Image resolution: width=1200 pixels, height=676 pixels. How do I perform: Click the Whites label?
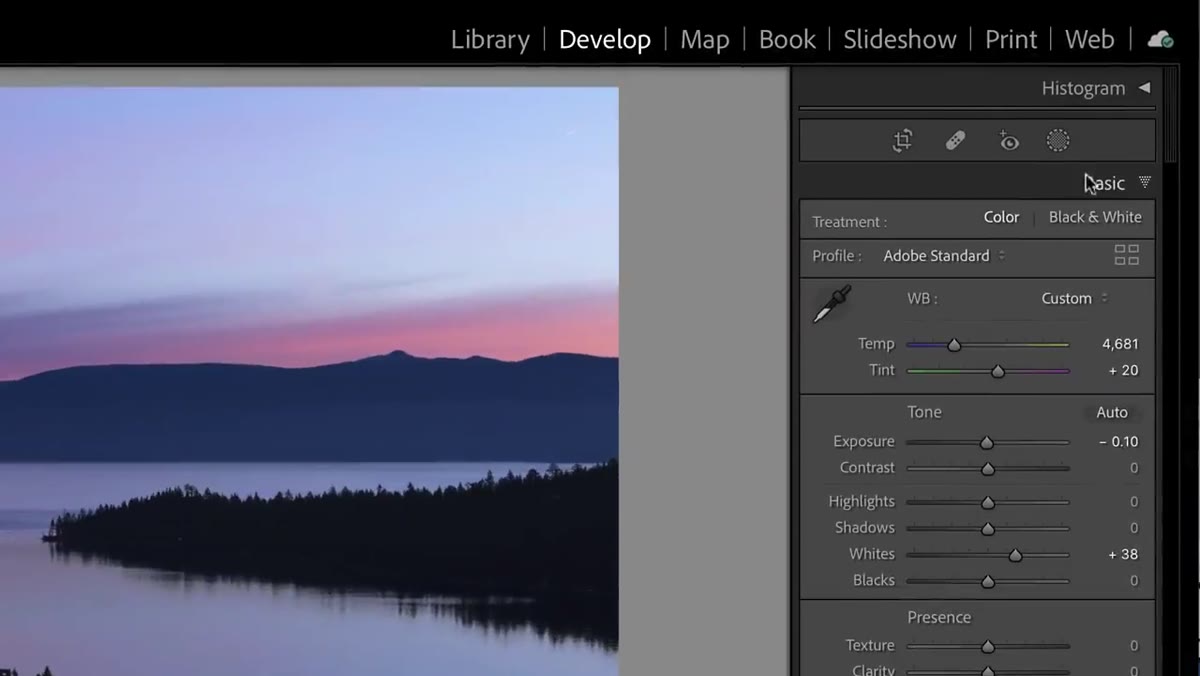[872, 554]
